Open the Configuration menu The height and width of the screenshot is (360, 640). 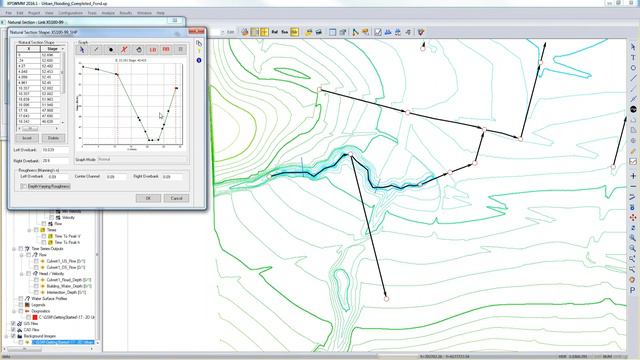point(70,13)
